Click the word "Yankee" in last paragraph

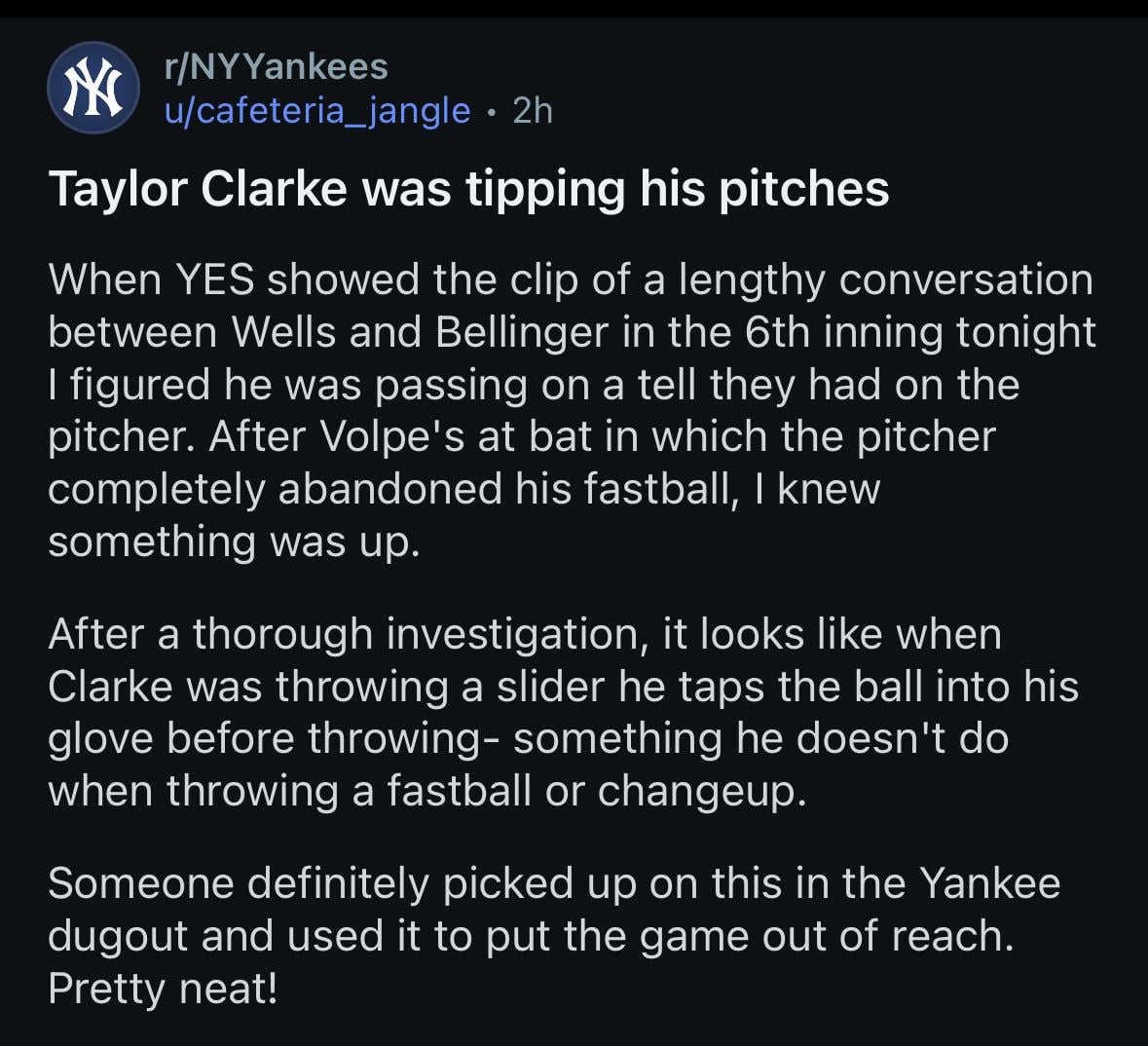tap(989, 883)
